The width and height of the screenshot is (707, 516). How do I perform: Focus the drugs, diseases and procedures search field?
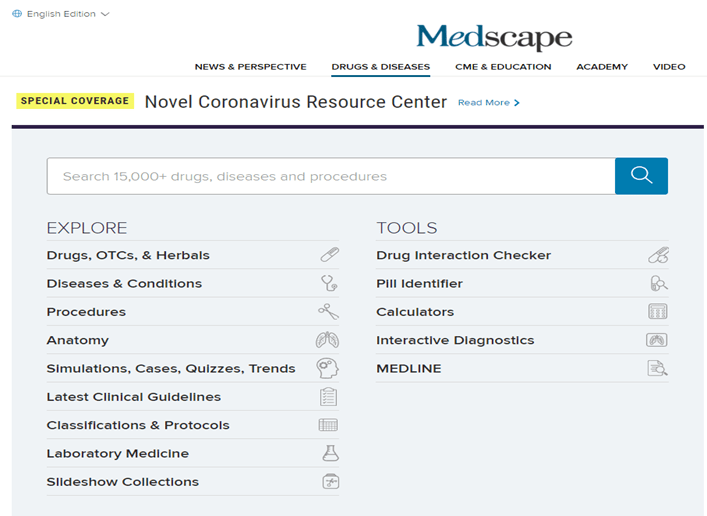(x=331, y=176)
